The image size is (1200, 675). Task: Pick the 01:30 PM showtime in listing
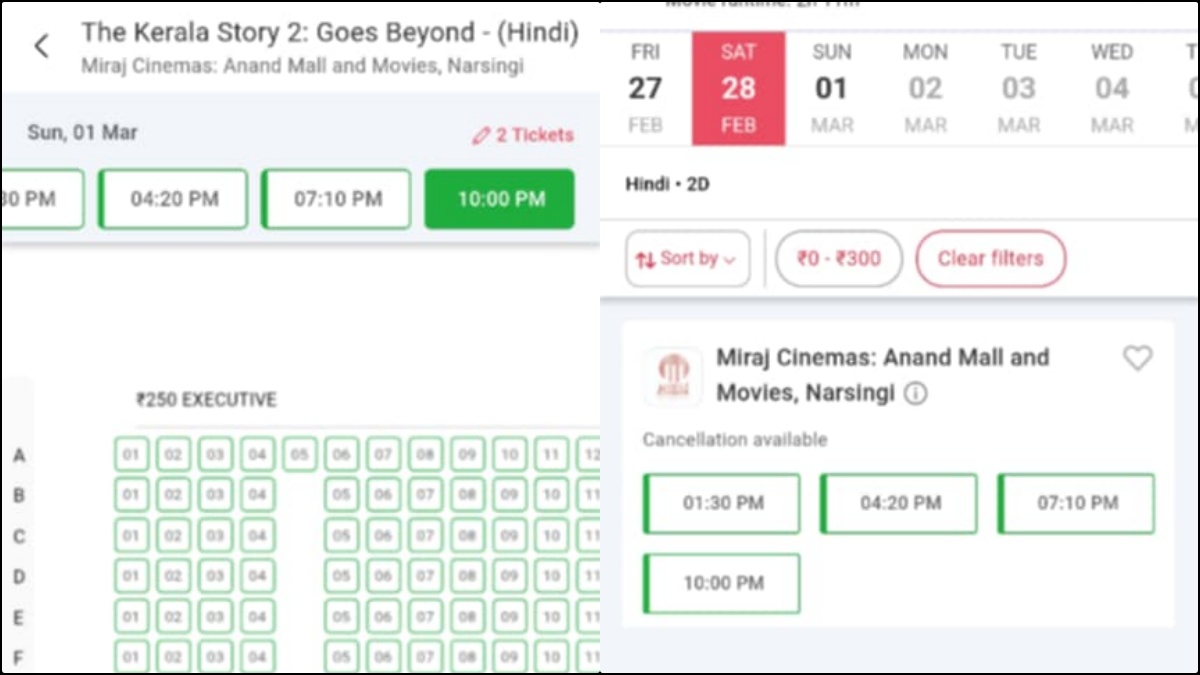coord(722,503)
